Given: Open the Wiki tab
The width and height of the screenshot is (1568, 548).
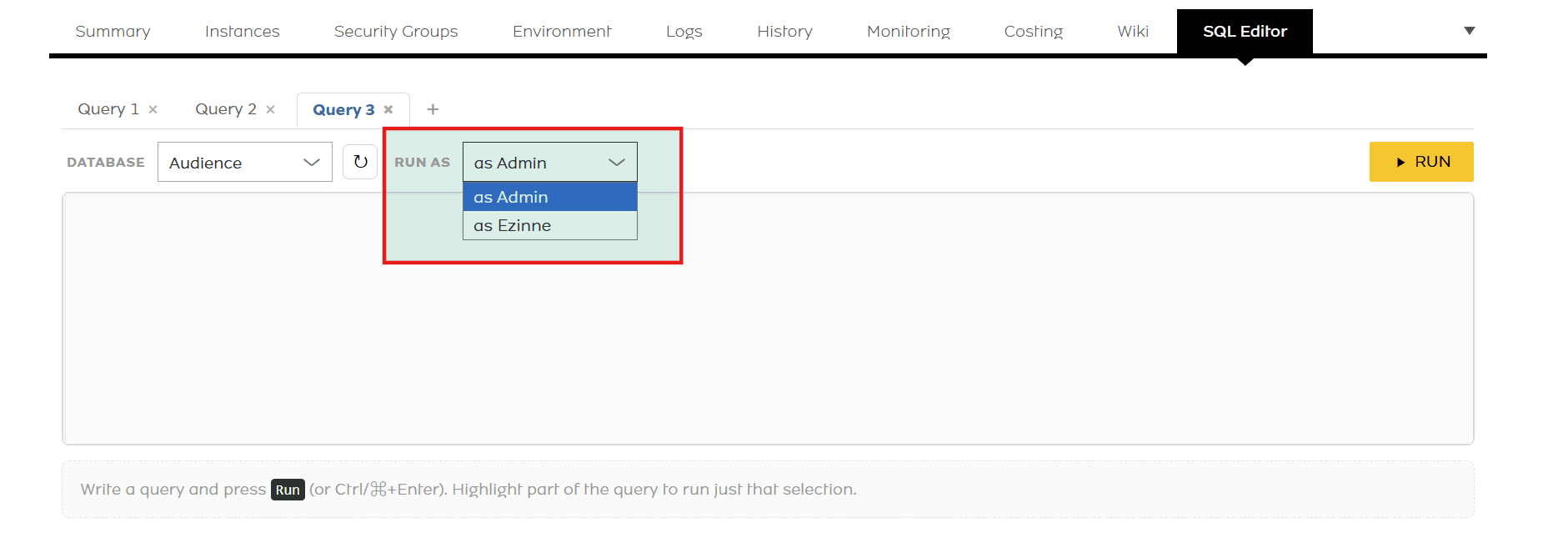Looking at the screenshot, I should [1133, 31].
